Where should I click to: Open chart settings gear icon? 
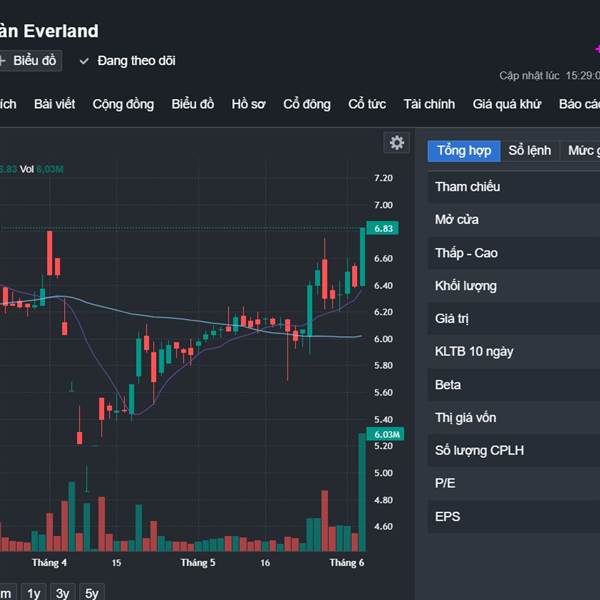click(x=397, y=143)
